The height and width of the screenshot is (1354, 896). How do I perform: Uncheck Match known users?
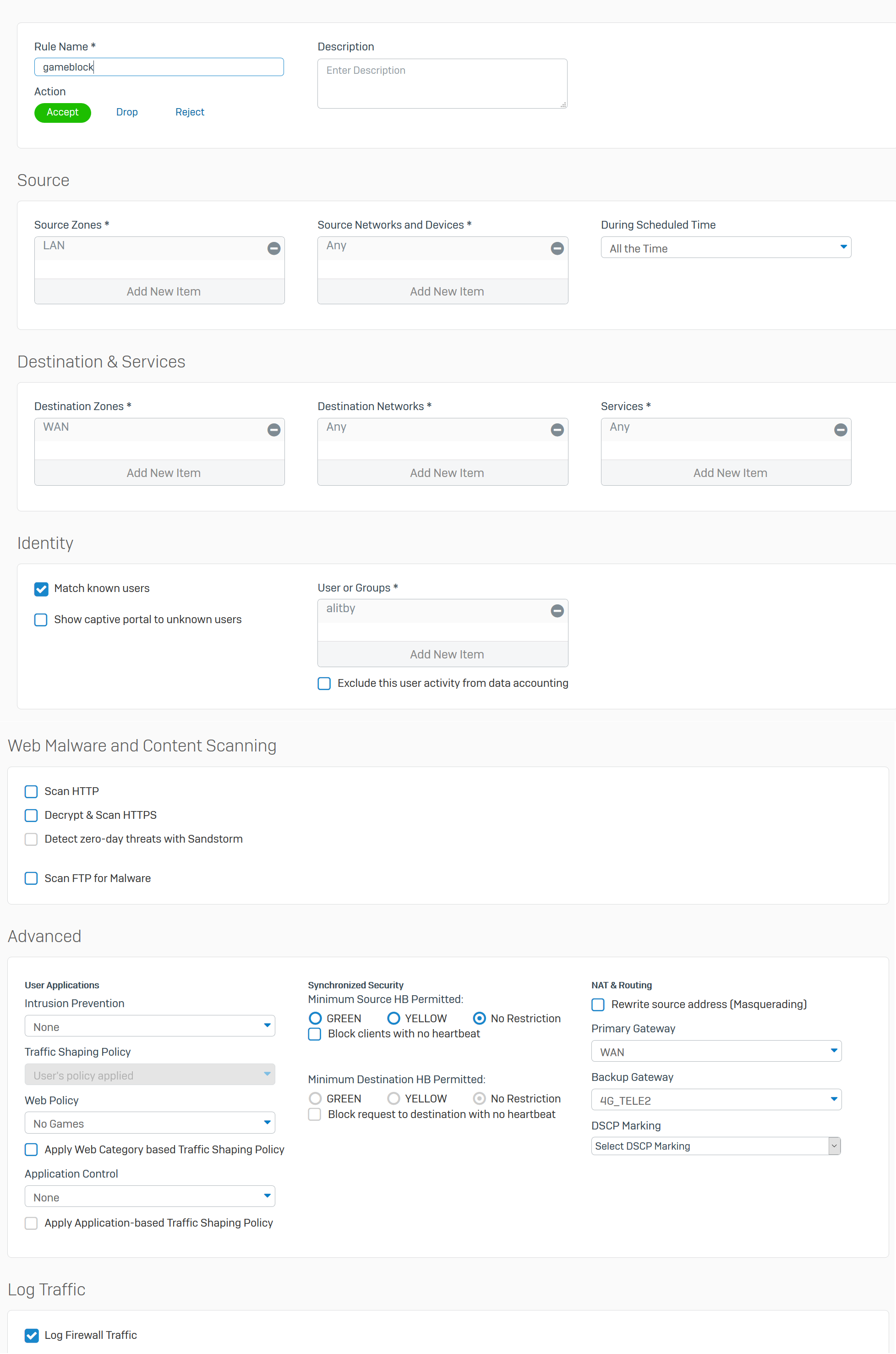(x=41, y=589)
